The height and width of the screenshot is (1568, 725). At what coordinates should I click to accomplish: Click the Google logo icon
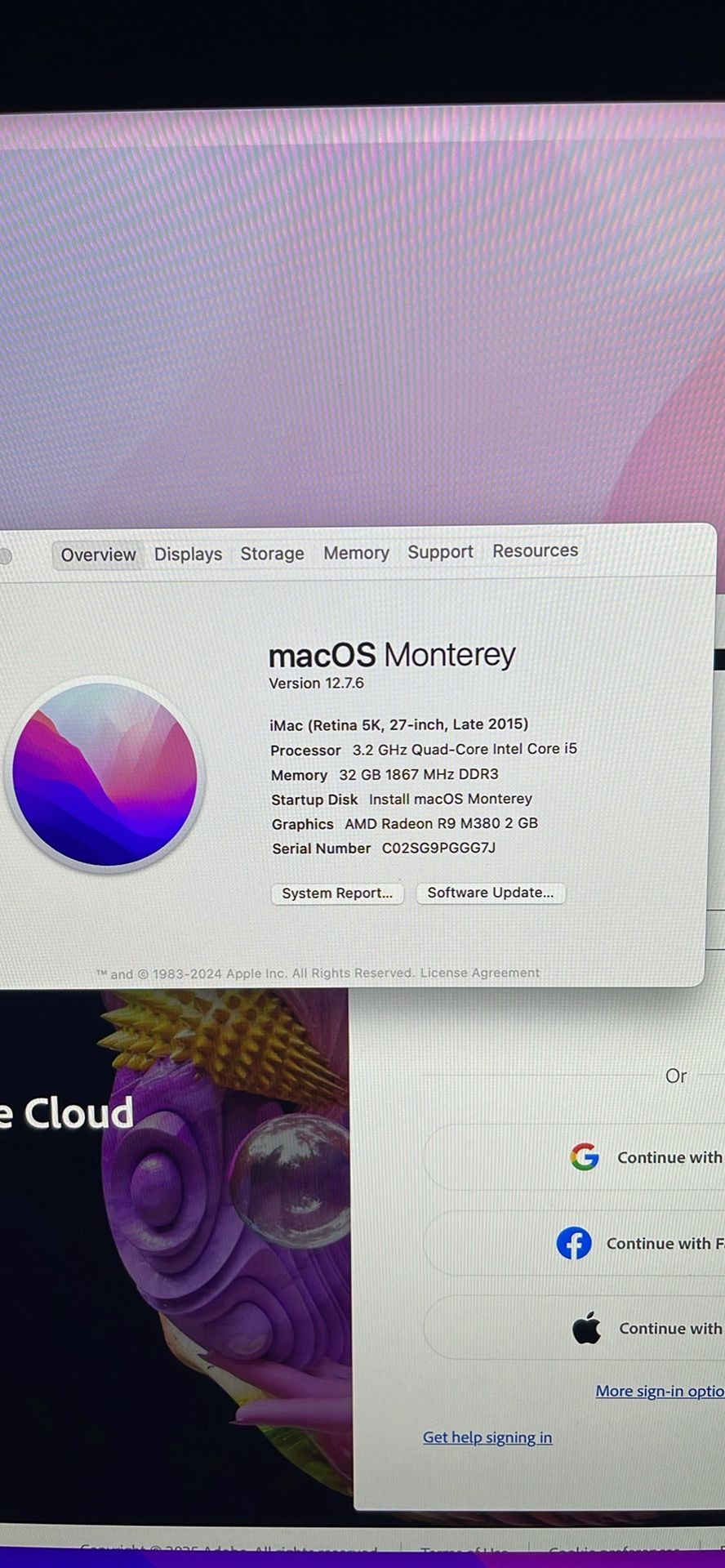pyautogui.click(x=585, y=1157)
